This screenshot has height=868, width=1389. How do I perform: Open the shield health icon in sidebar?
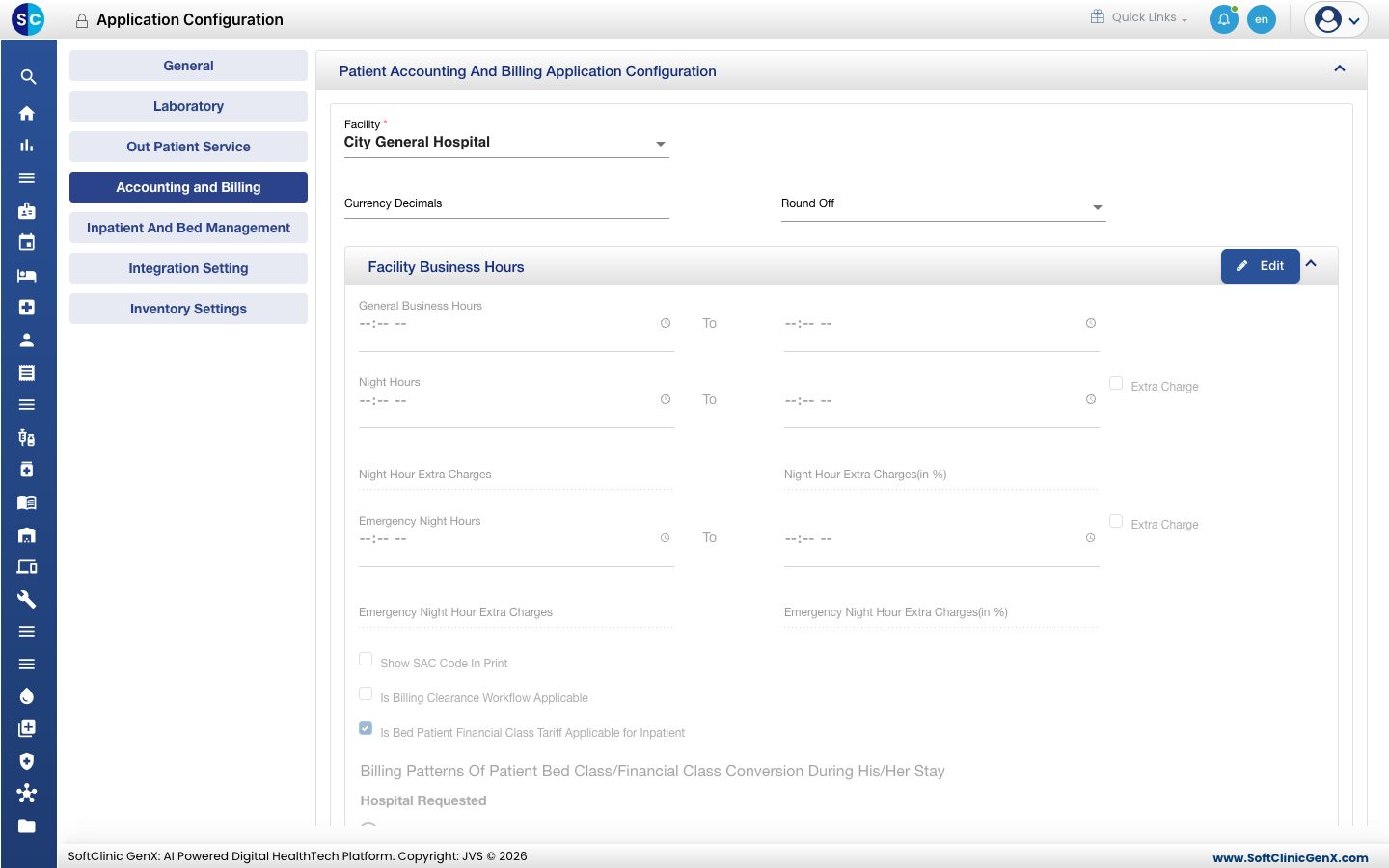point(27,761)
